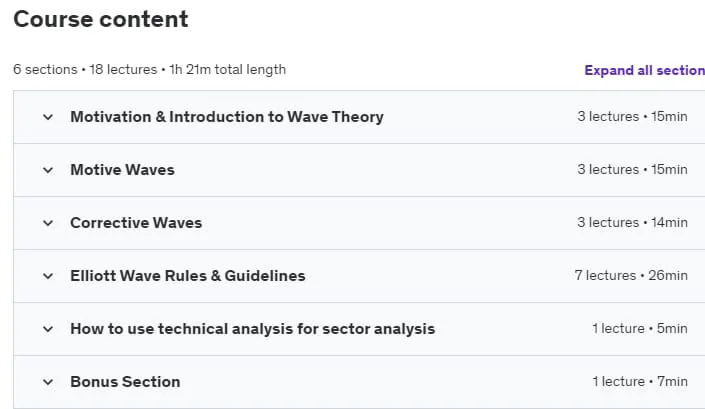705x409 pixels.
Task: Open chevron next to Elliott Wave Rules
Action: 48,276
